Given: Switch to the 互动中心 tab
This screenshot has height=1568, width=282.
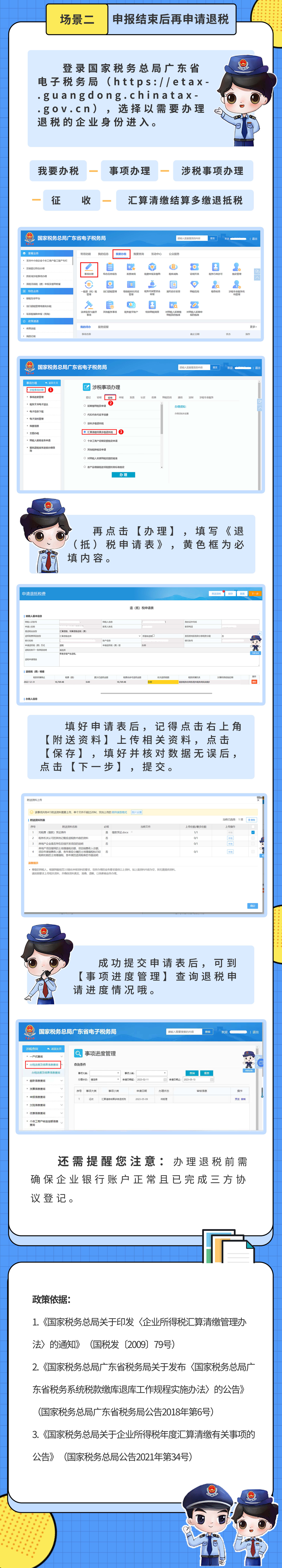Looking at the screenshot, I should click(x=156, y=254).
